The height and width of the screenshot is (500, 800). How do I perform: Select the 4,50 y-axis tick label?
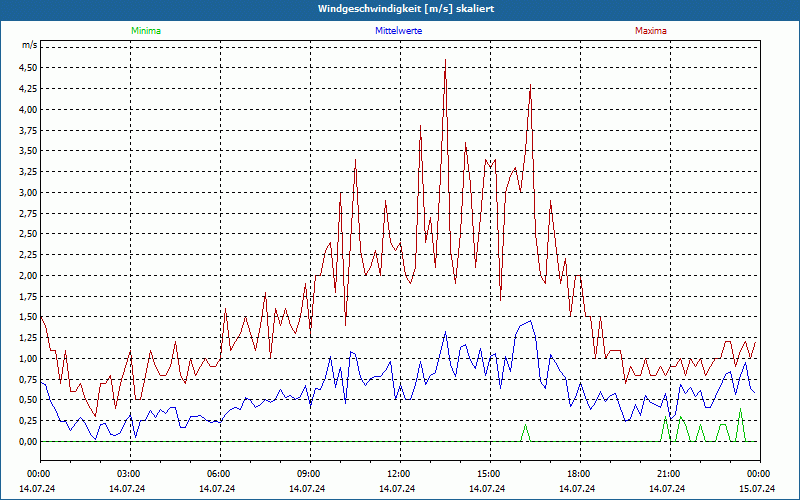tap(27, 68)
